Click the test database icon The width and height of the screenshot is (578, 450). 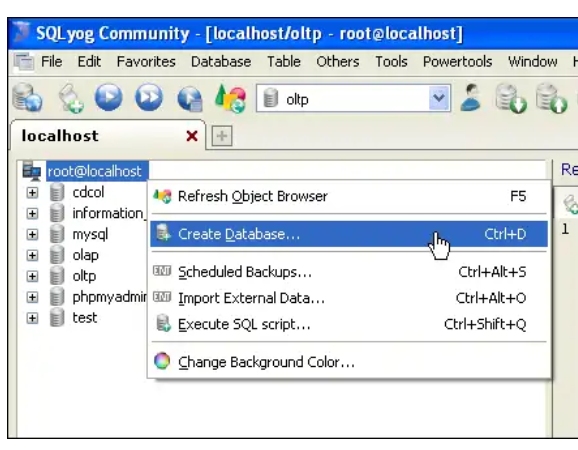point(57,318)
